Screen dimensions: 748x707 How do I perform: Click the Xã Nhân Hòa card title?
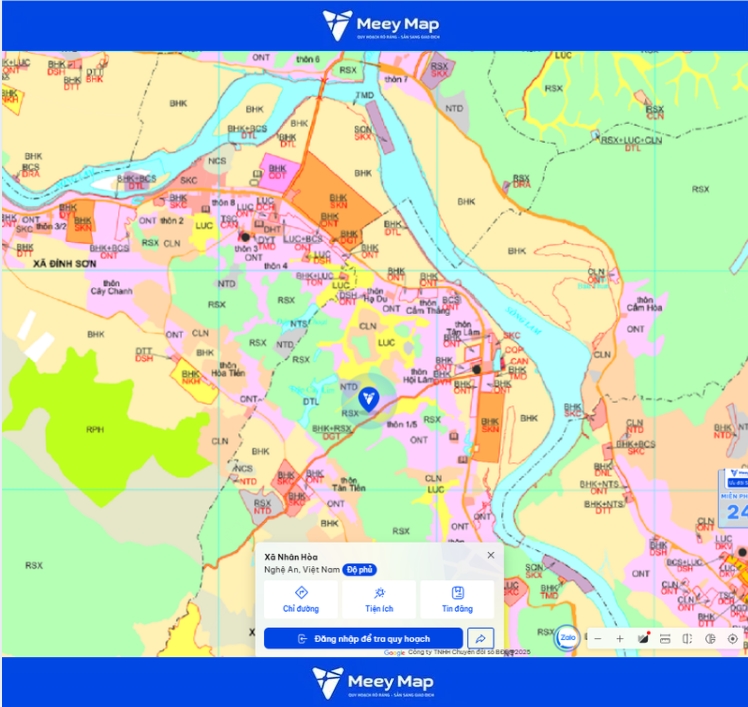[x=291, y=557]
